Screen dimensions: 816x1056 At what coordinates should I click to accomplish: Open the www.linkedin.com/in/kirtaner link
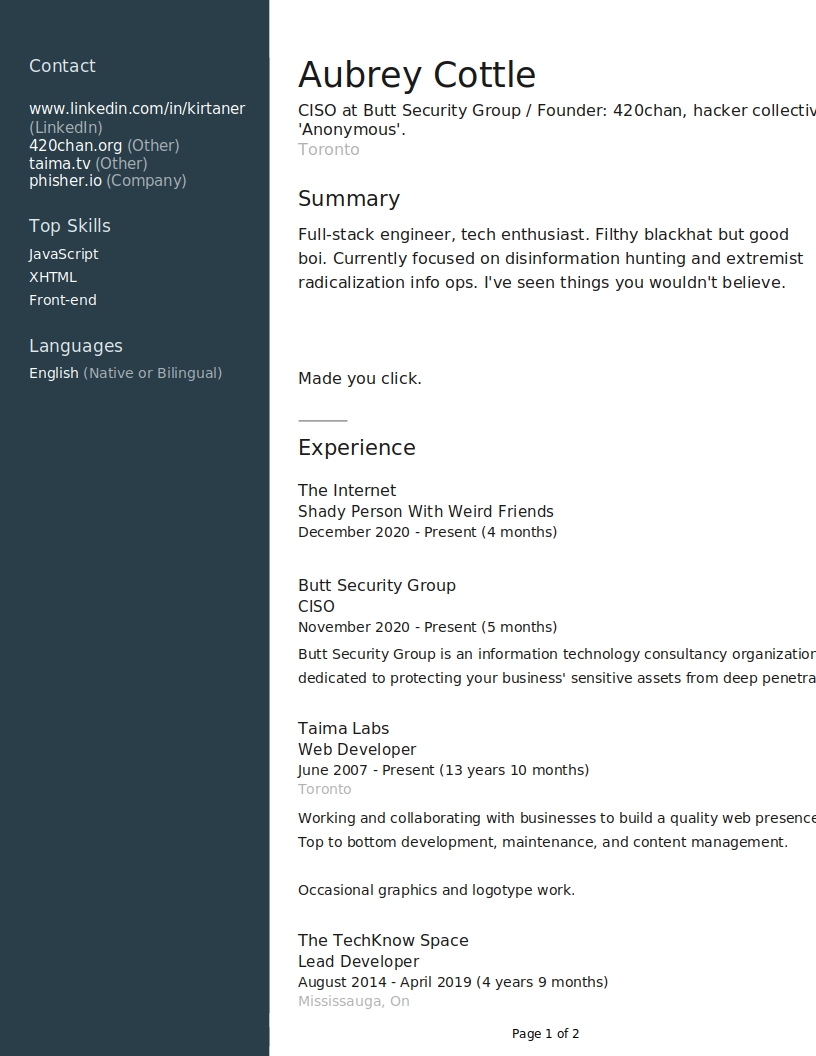tap(137, 108)
